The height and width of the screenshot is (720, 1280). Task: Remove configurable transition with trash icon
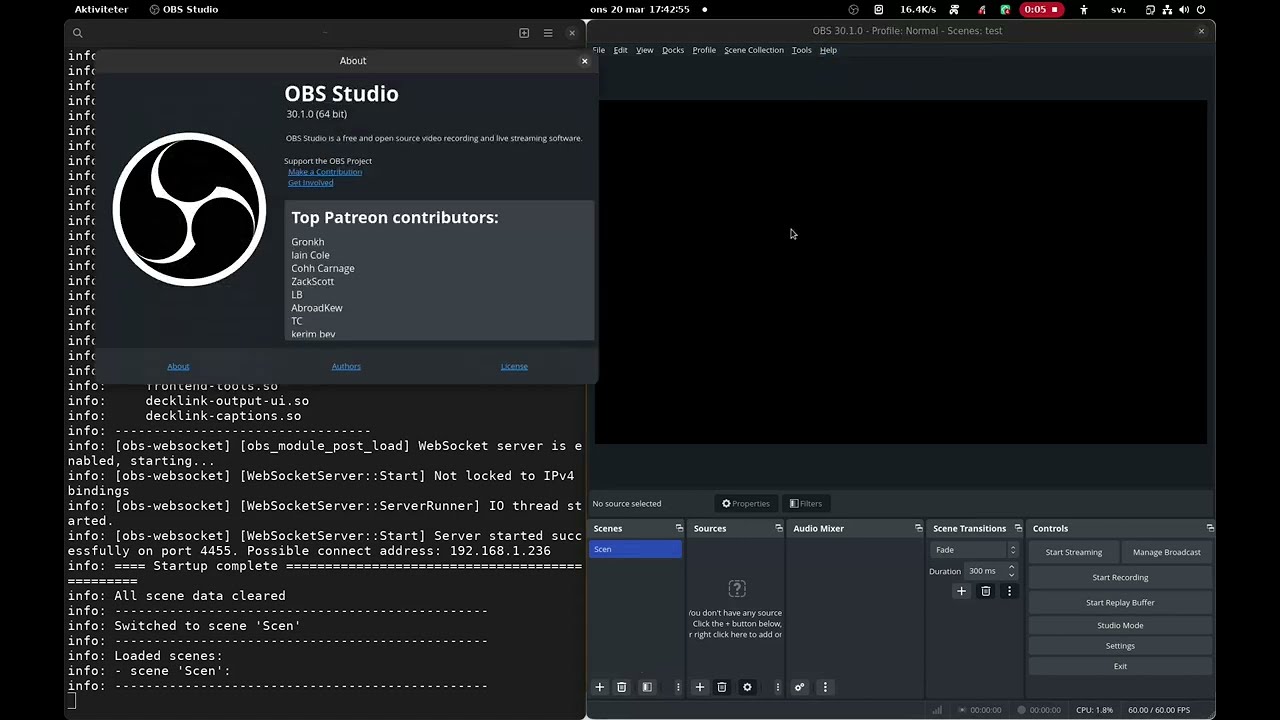point(985,591)
